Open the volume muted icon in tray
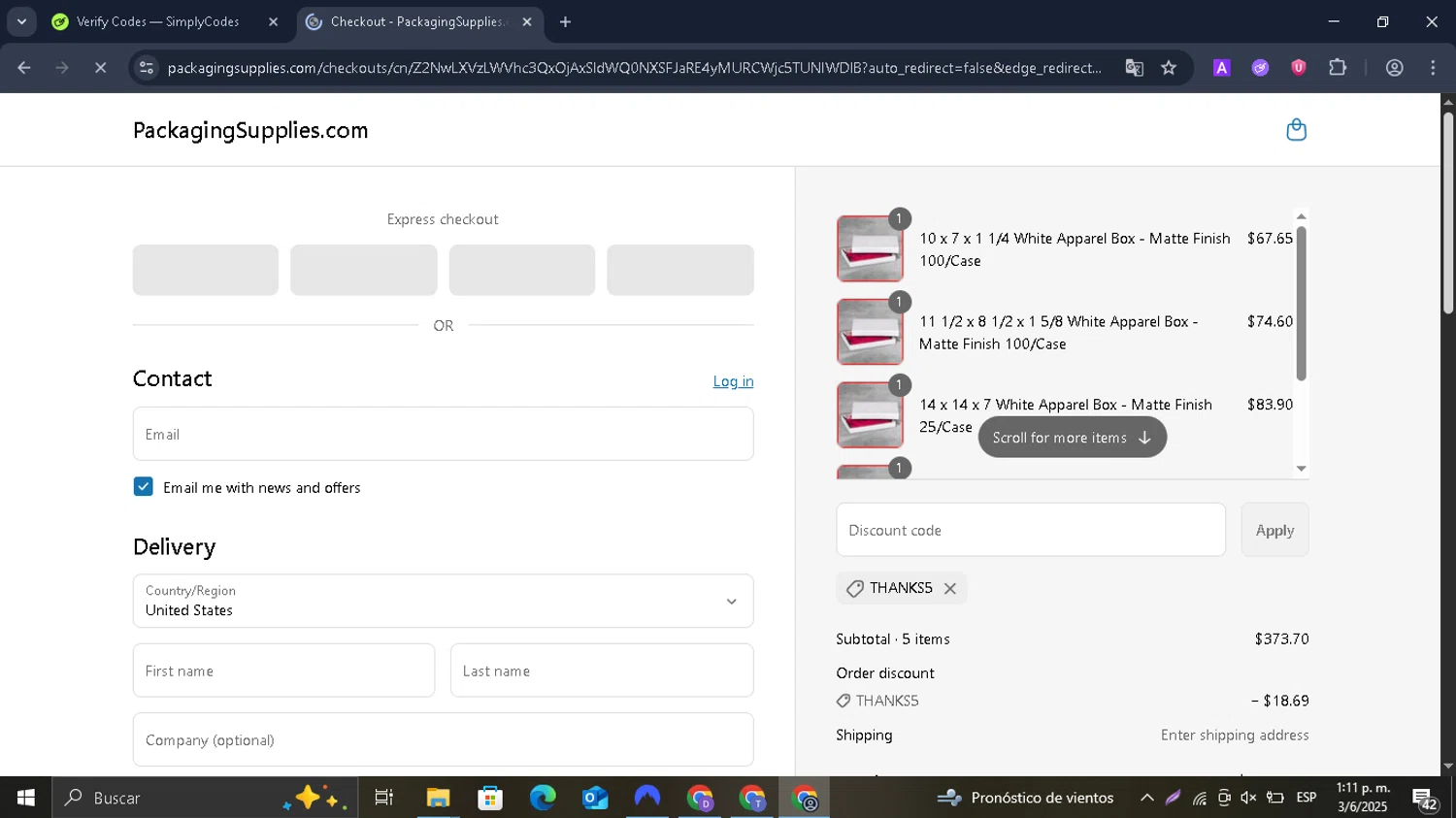1456x818 pixels. click(x=1248, y=798)
